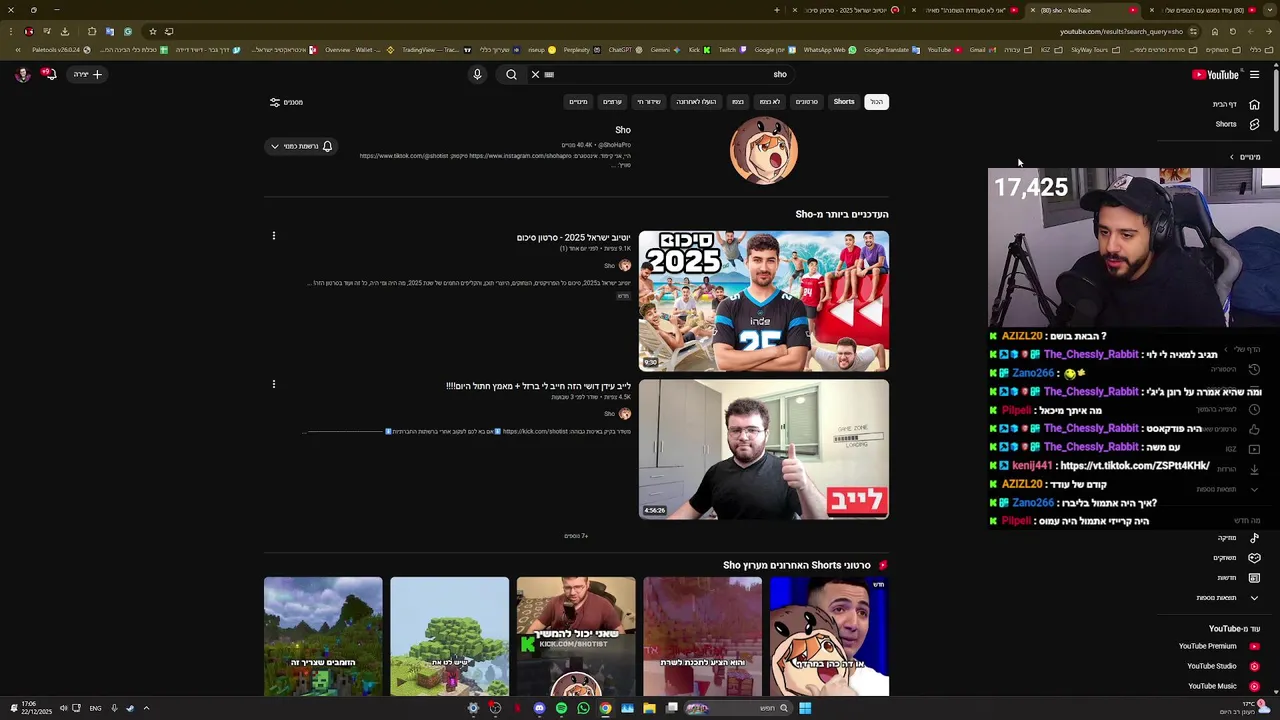Open the Sho channel avatar
Screen dimensions: 1280x720
pos(764,151)
